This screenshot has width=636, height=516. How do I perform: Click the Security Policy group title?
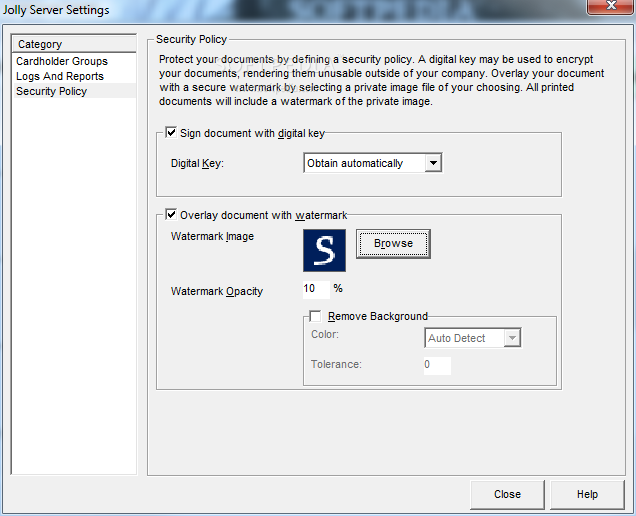(x=191, y=39)
